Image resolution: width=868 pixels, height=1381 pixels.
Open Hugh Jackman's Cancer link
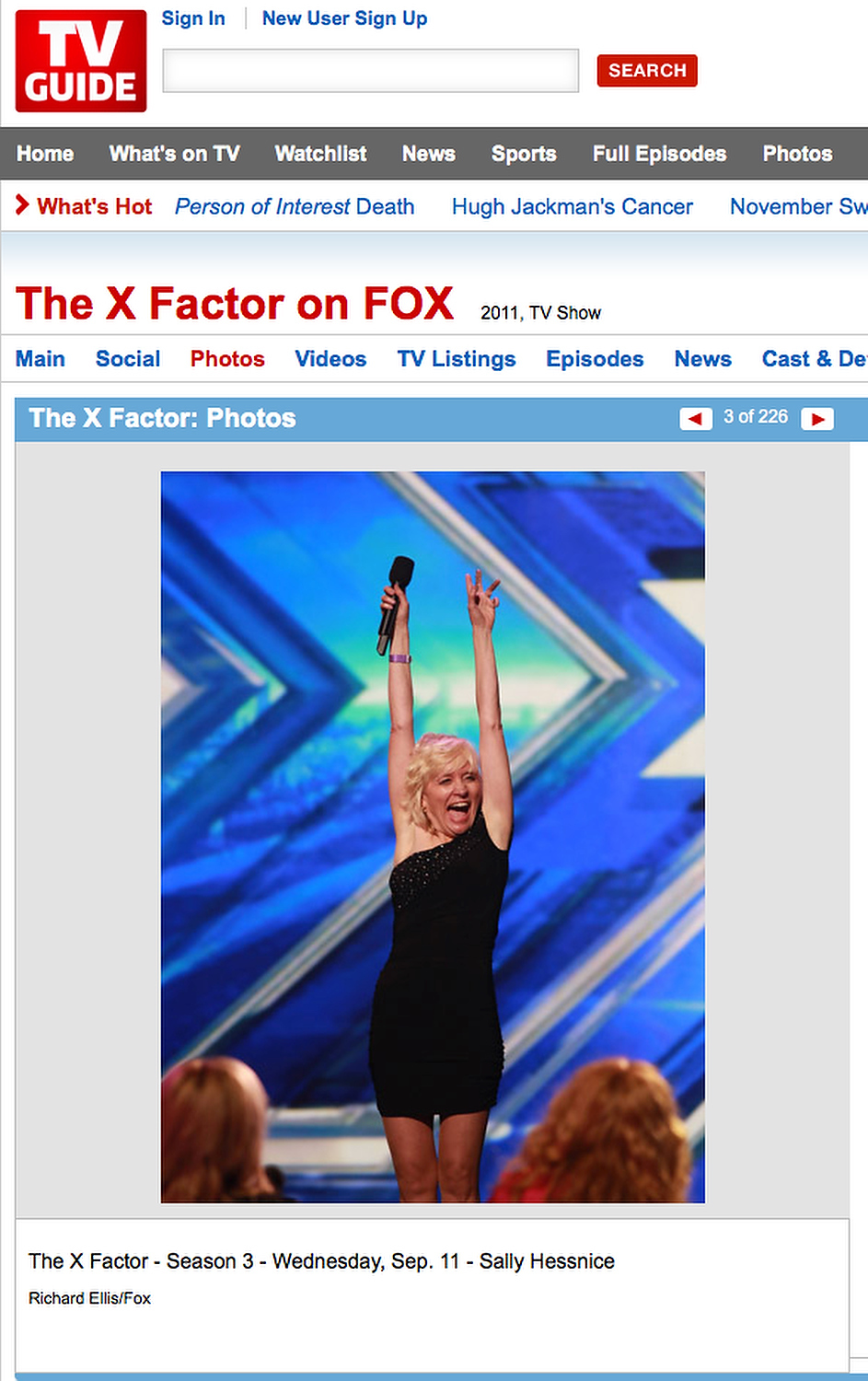tap(573, 206)
